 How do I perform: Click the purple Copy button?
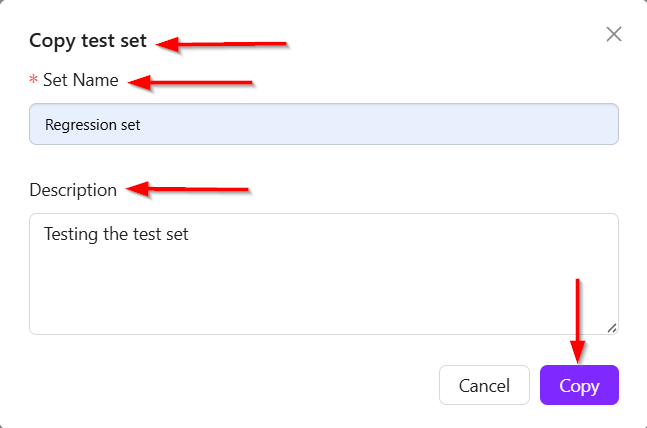click(579, 385)
